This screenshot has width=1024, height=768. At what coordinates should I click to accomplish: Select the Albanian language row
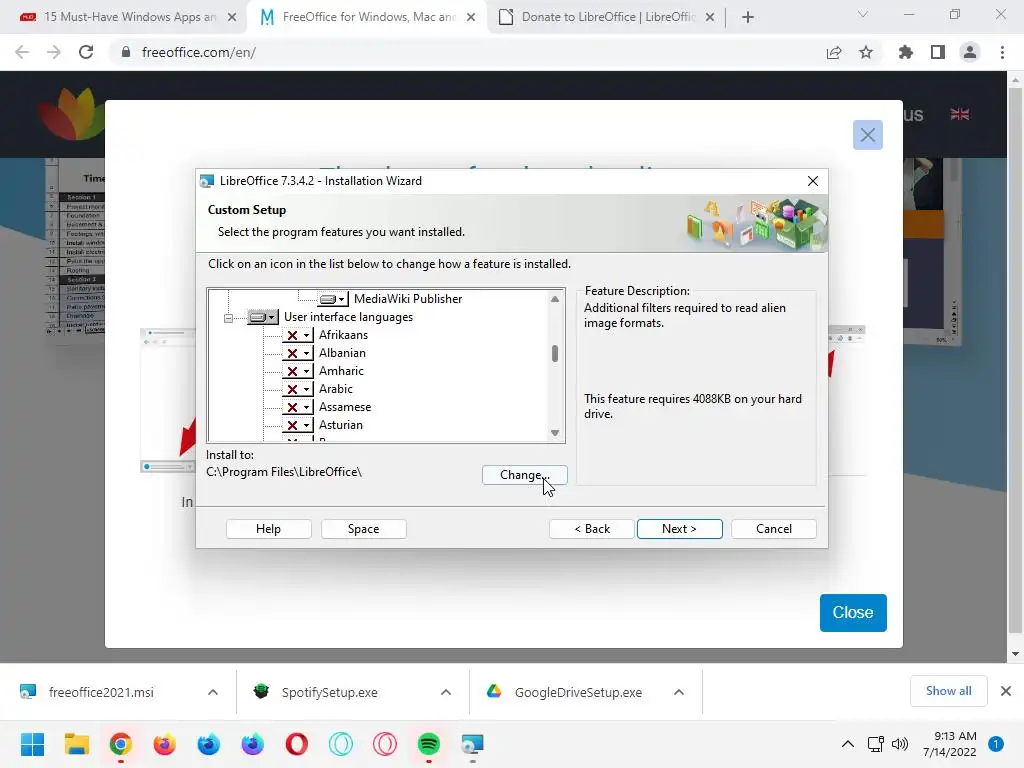[x=342, y=353]
